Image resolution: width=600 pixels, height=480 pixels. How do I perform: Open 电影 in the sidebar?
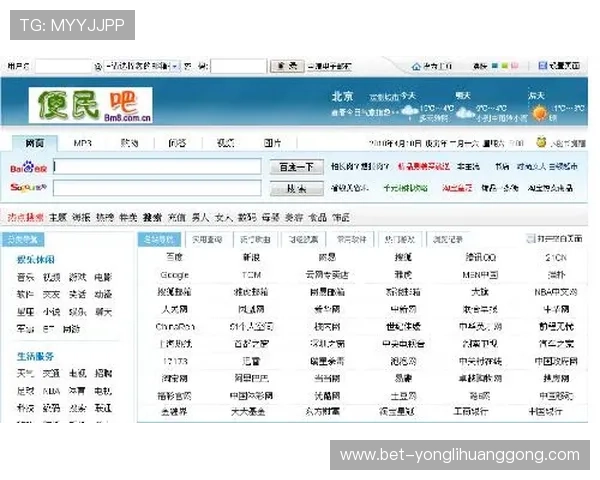[103, 277]
